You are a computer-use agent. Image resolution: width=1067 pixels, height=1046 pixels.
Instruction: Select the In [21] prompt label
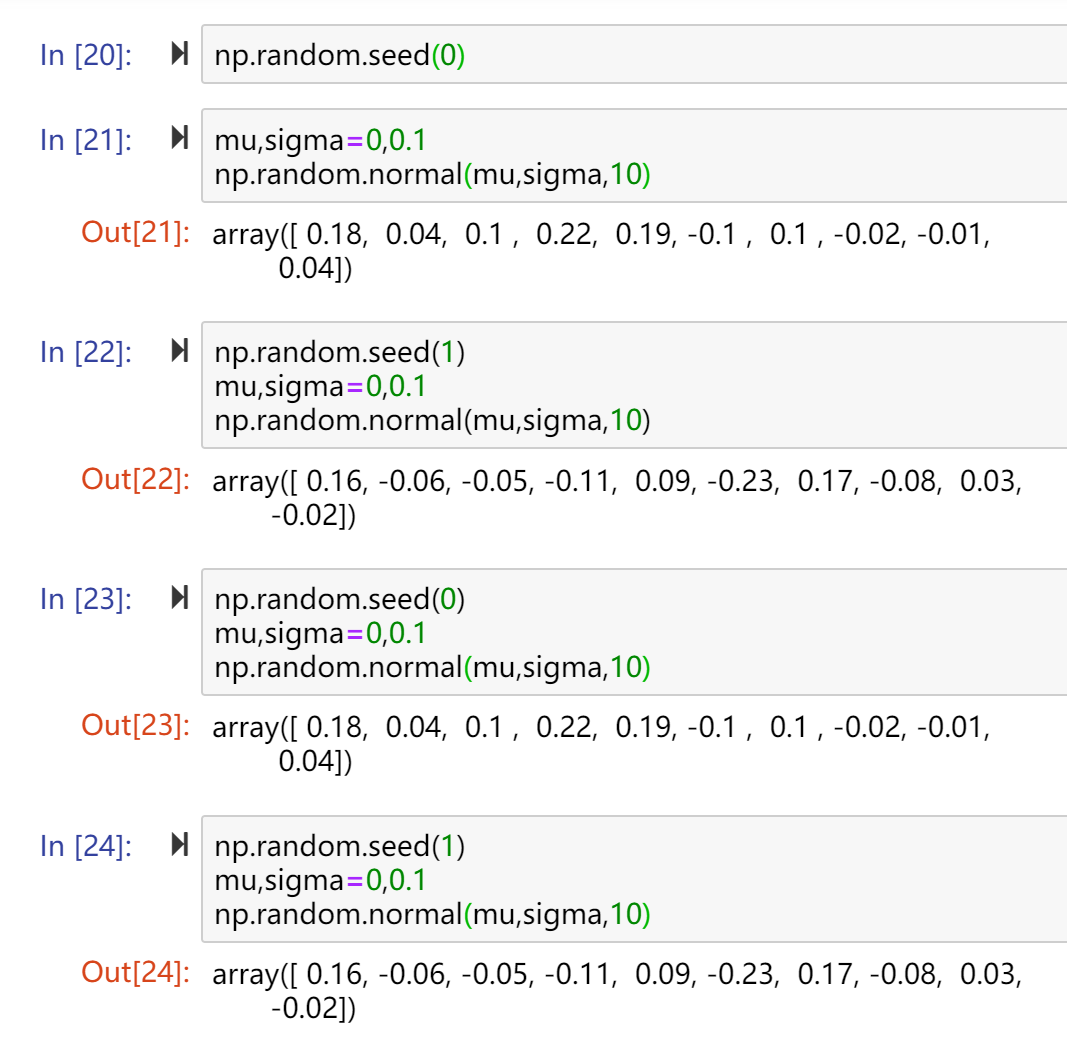point(86,140)
